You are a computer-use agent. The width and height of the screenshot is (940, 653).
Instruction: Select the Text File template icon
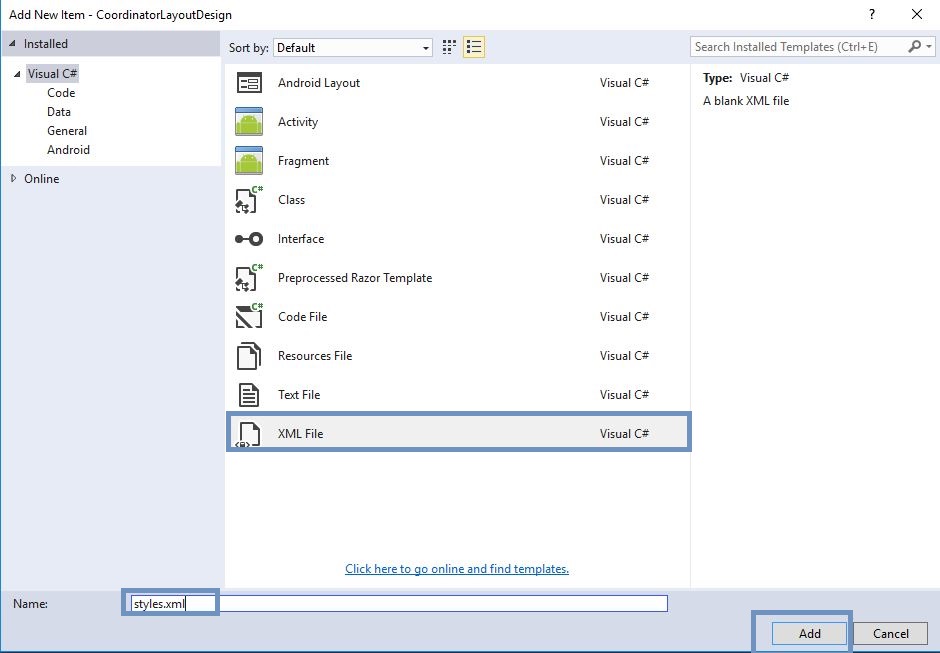[249, 395]
